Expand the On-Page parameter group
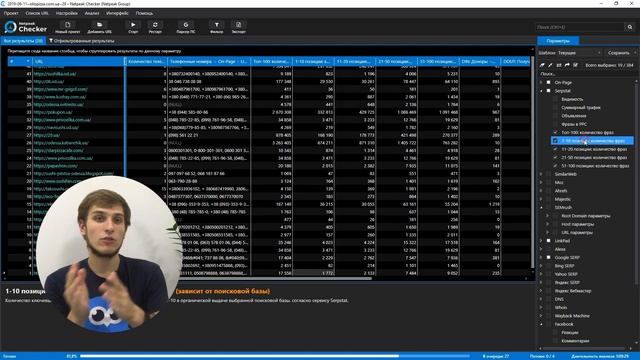This screenshot has width=640, height=360. 542,82
